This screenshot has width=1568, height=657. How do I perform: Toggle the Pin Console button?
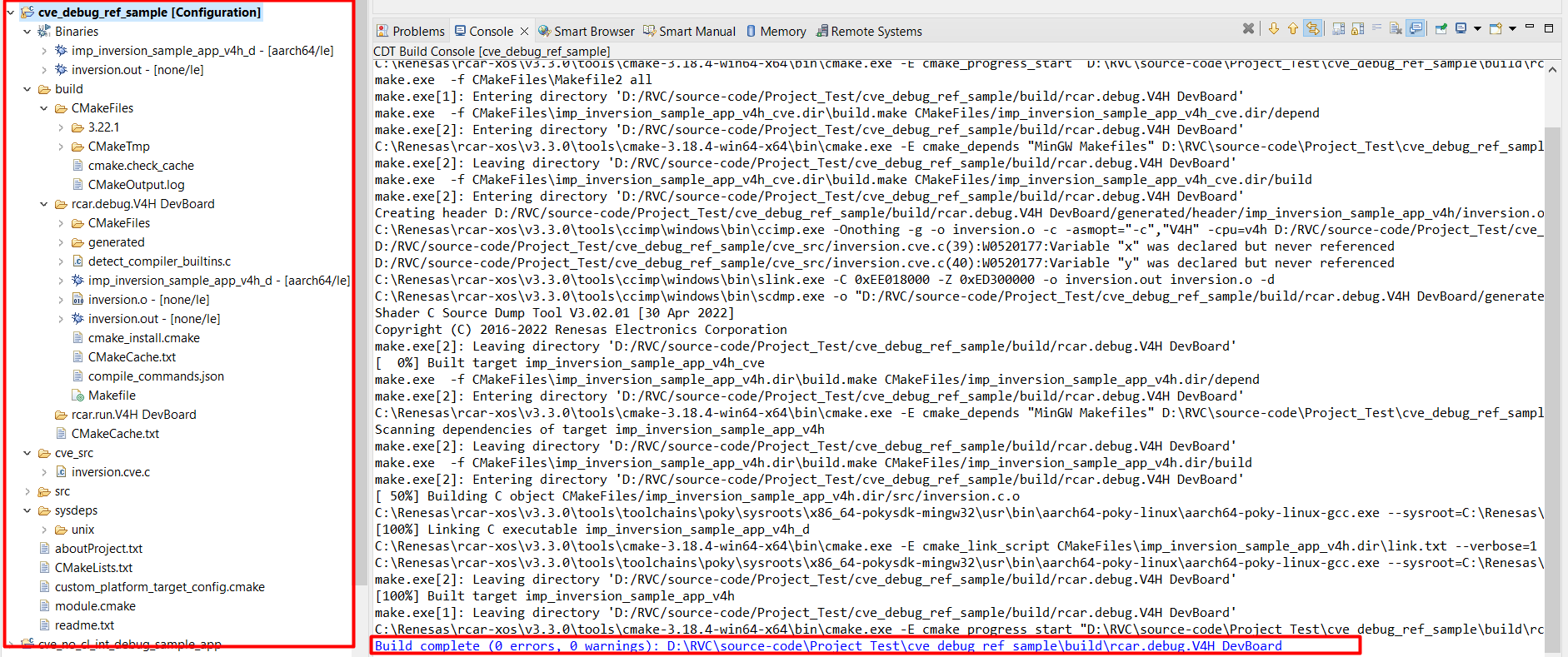pyautogui.click(x=1441, y=29)
